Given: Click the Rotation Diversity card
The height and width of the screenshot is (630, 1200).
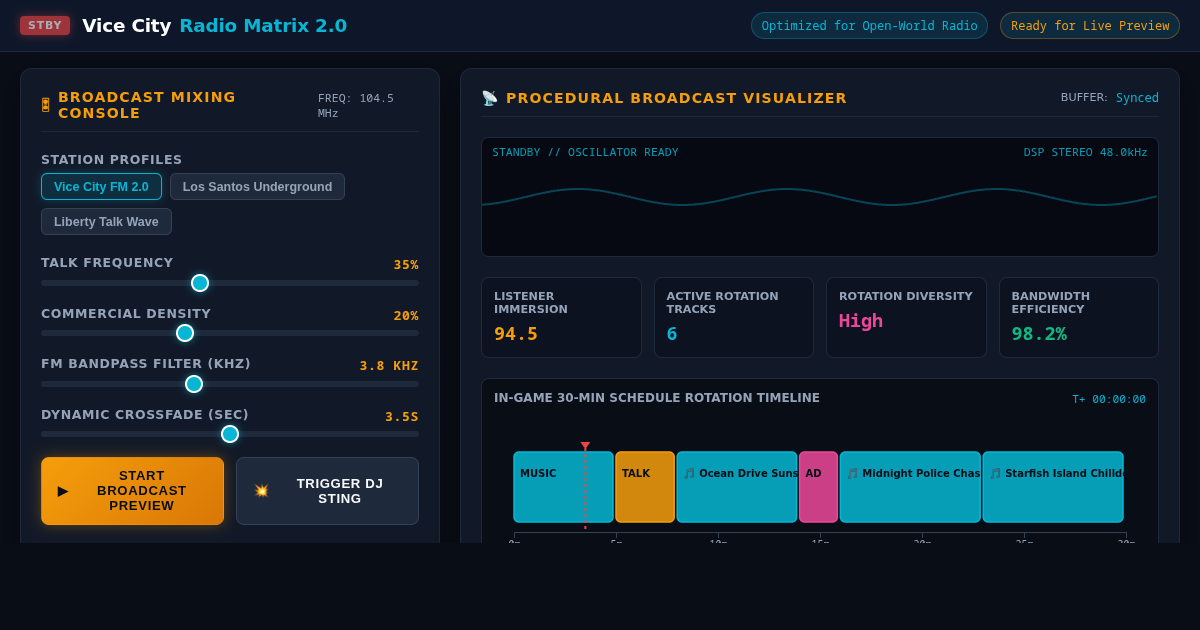Looking at the screenshot, I should [906, 317].
